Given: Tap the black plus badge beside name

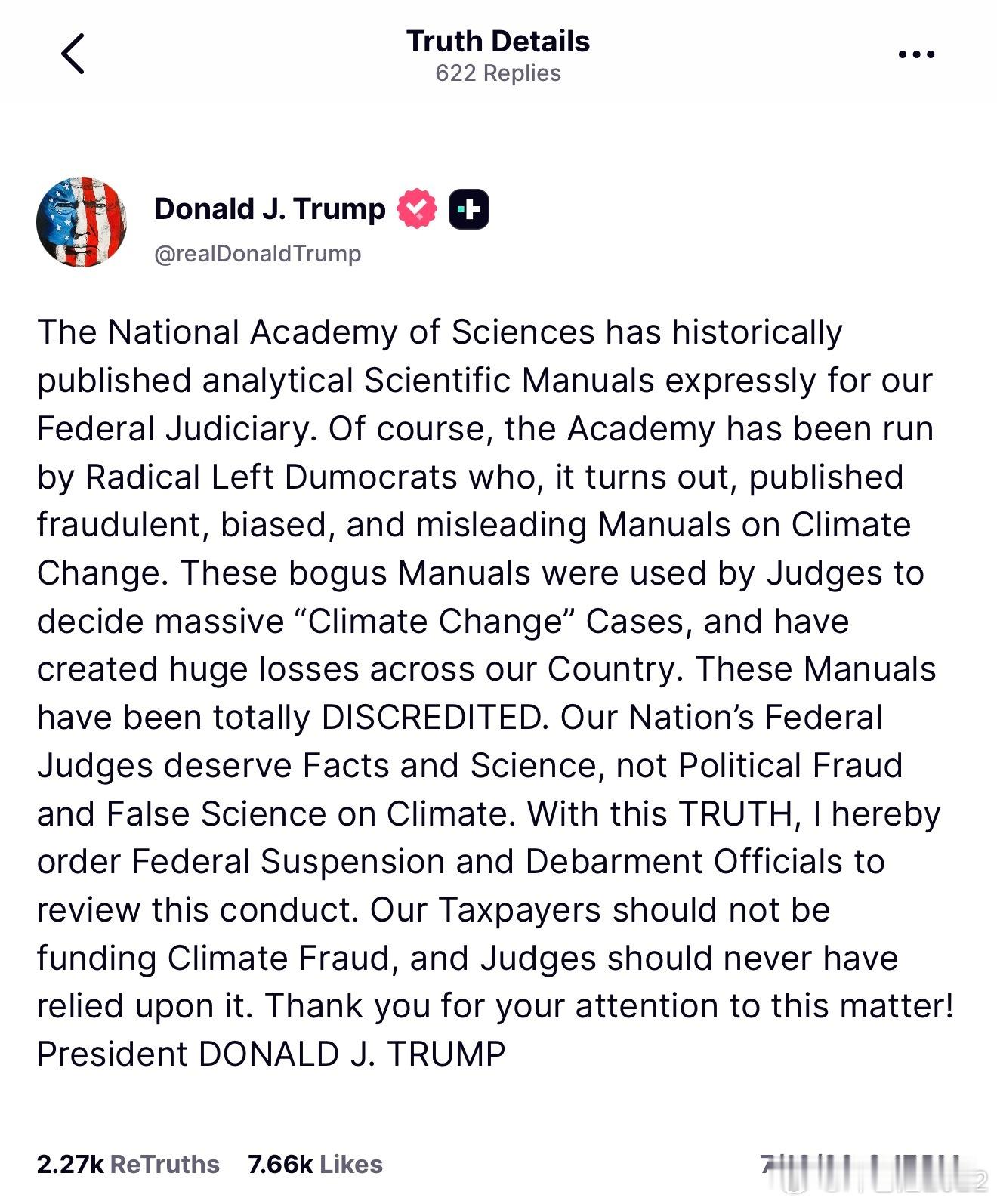Looking at the screenshot, I should click(x=469, y=209).
